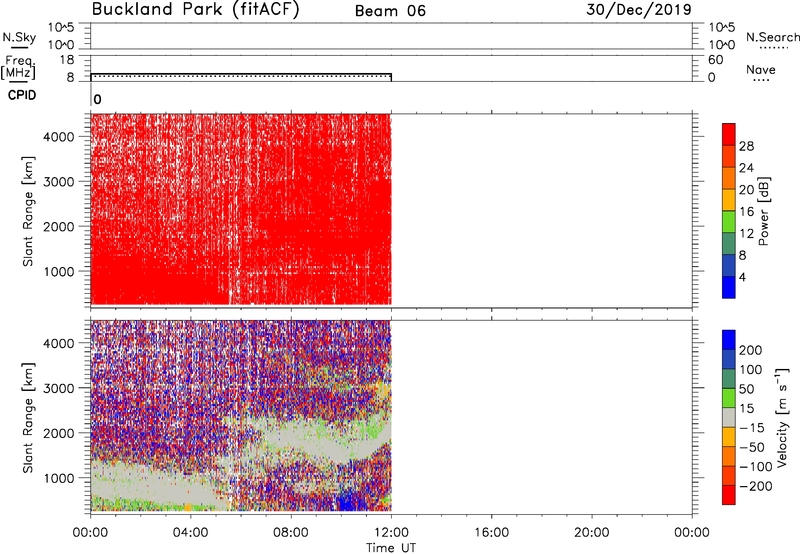Viewport: 800px width, 554px height.
Task: Click the '200' label on the velocity colorbar
Action: [x=751, y=350]
